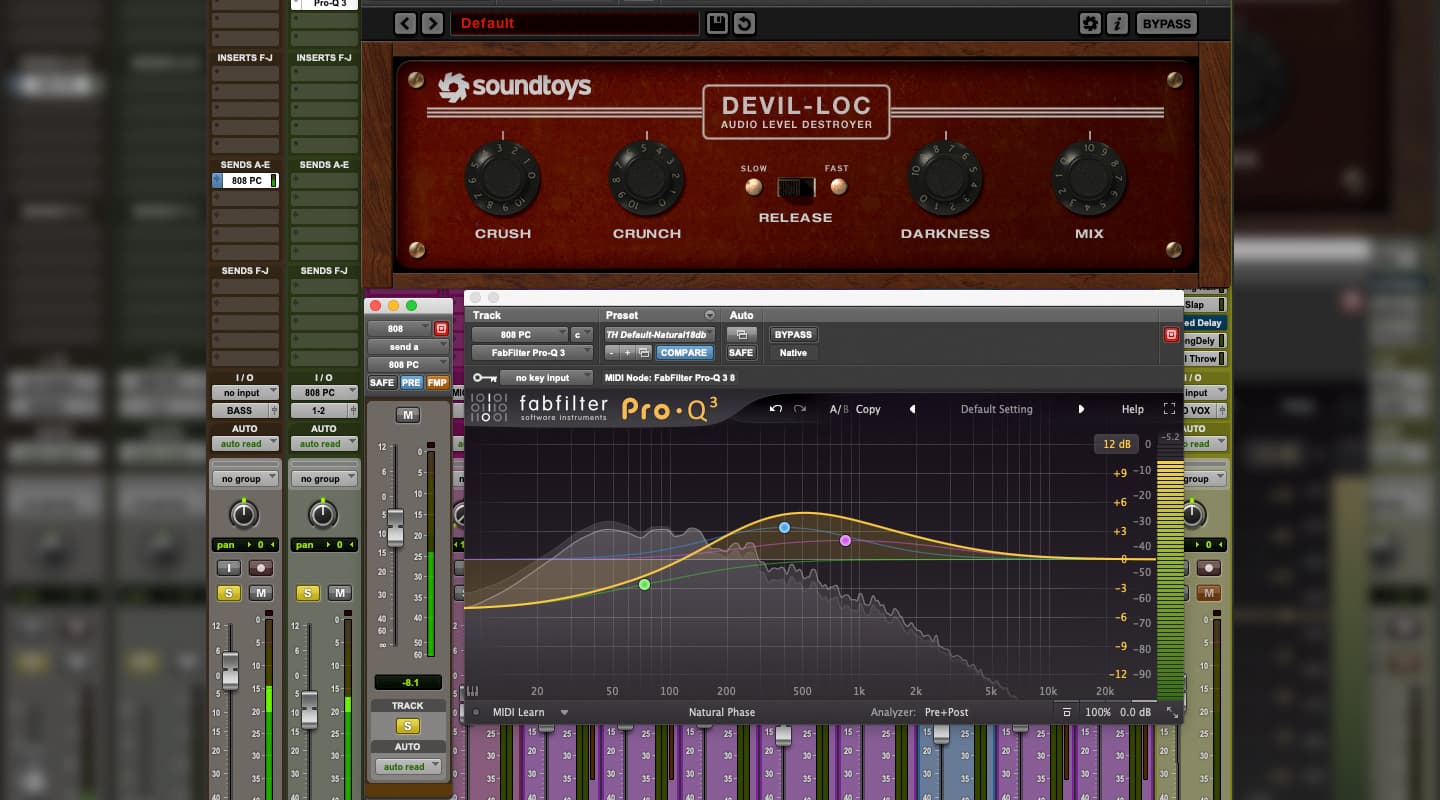Click the Pro-Q 3 output options icon
Screen dimensions: 1440x800
[1067, 712]
